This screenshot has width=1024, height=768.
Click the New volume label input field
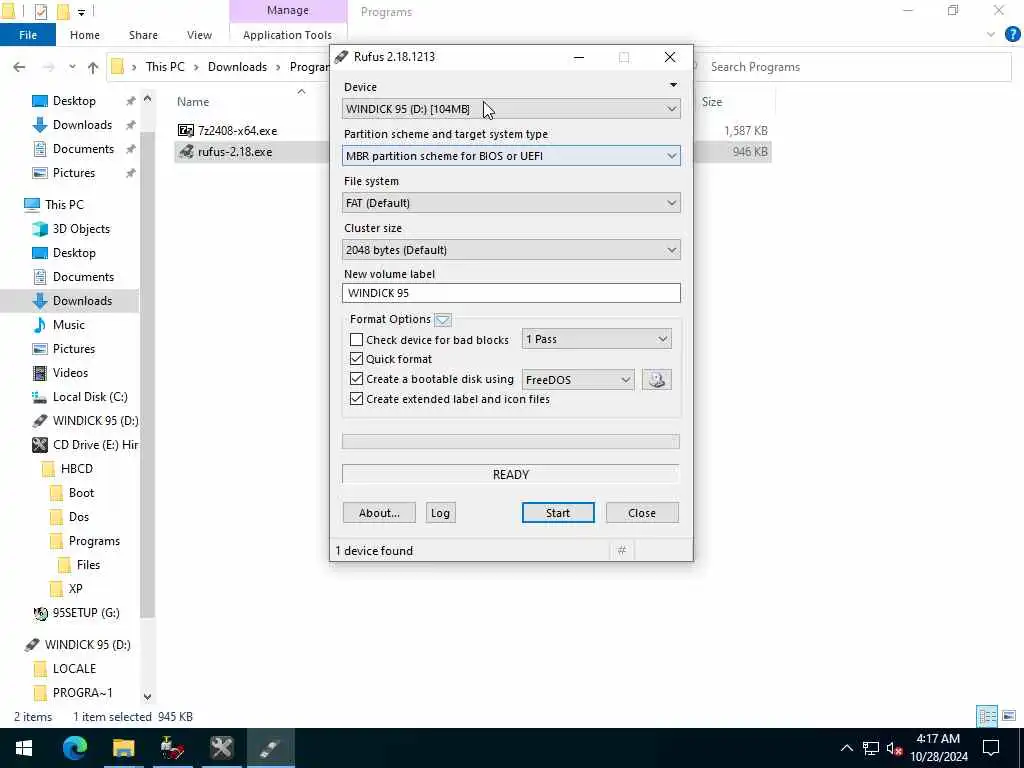pyautogui.click(x=511, y=293)
